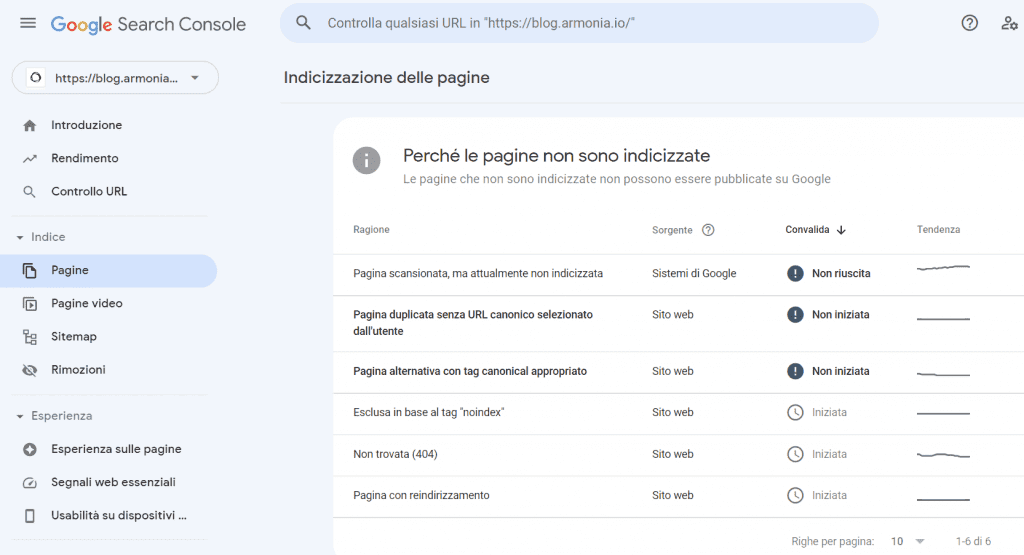Open 'Pagina scansionata, ma attualmente non indicizzata' row
This screenshot has width=1024, height=555.
(478, 273)
